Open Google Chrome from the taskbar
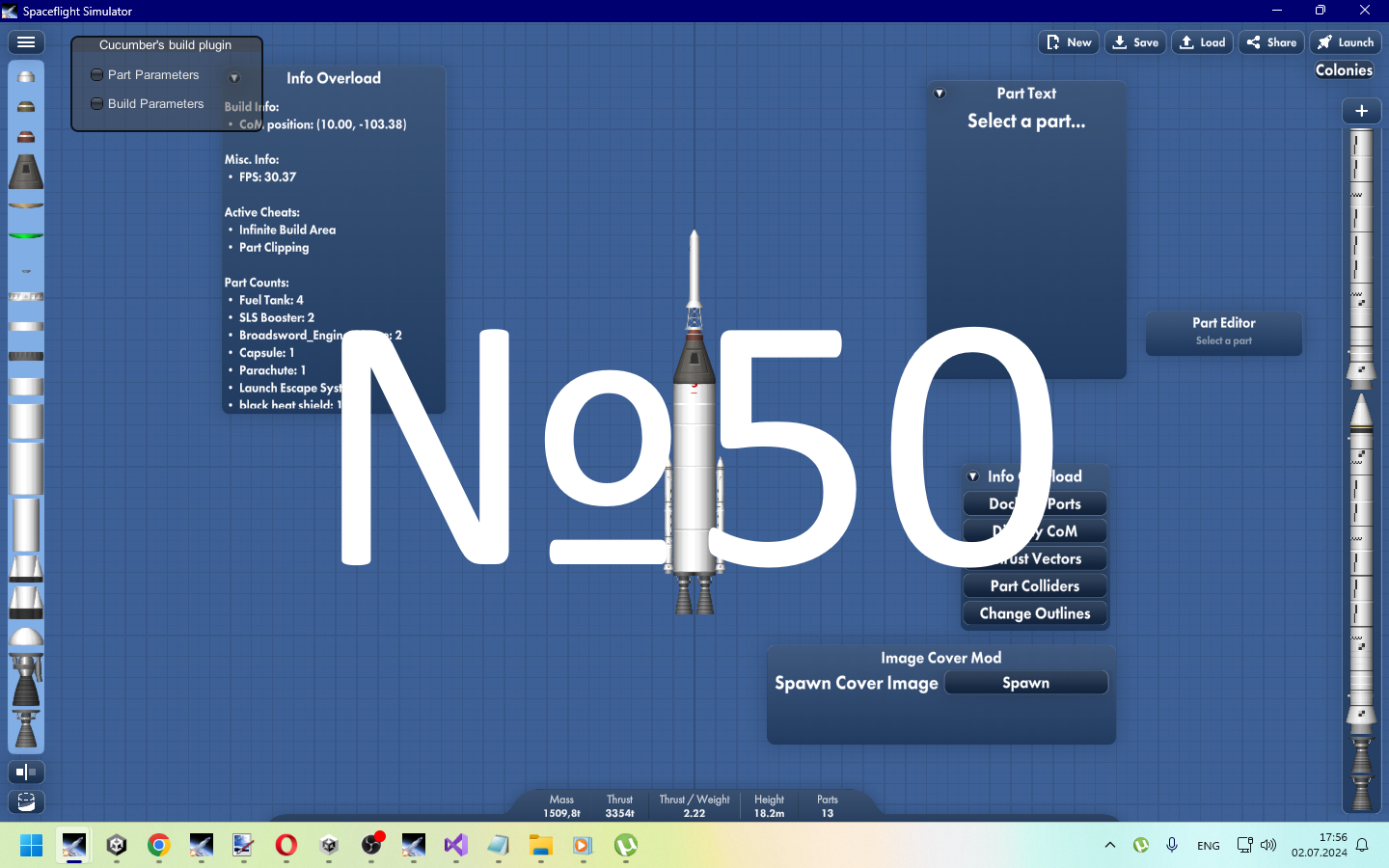 pyautogui.click(x=159, y=846)
